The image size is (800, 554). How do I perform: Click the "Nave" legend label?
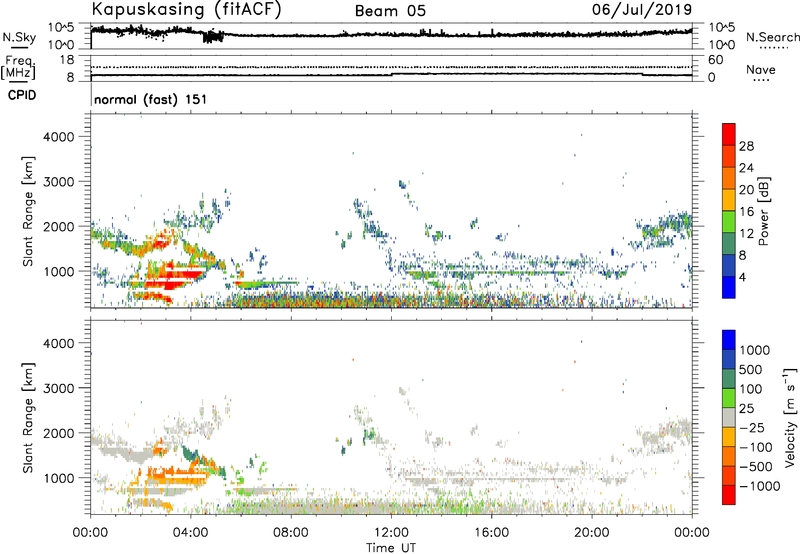[761, 70]
